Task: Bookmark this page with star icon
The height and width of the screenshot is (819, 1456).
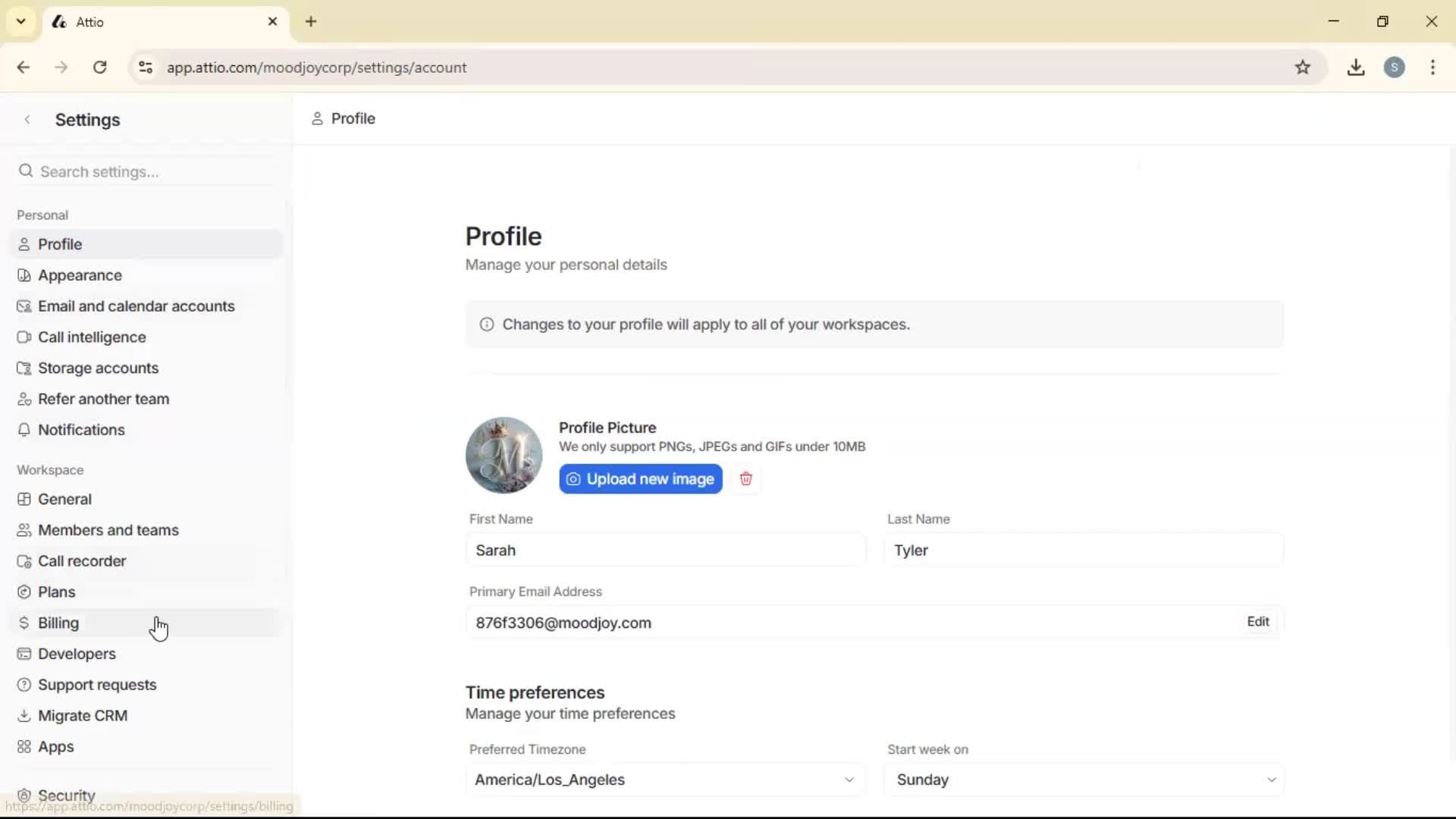Action: click(x=1303, y=67)
